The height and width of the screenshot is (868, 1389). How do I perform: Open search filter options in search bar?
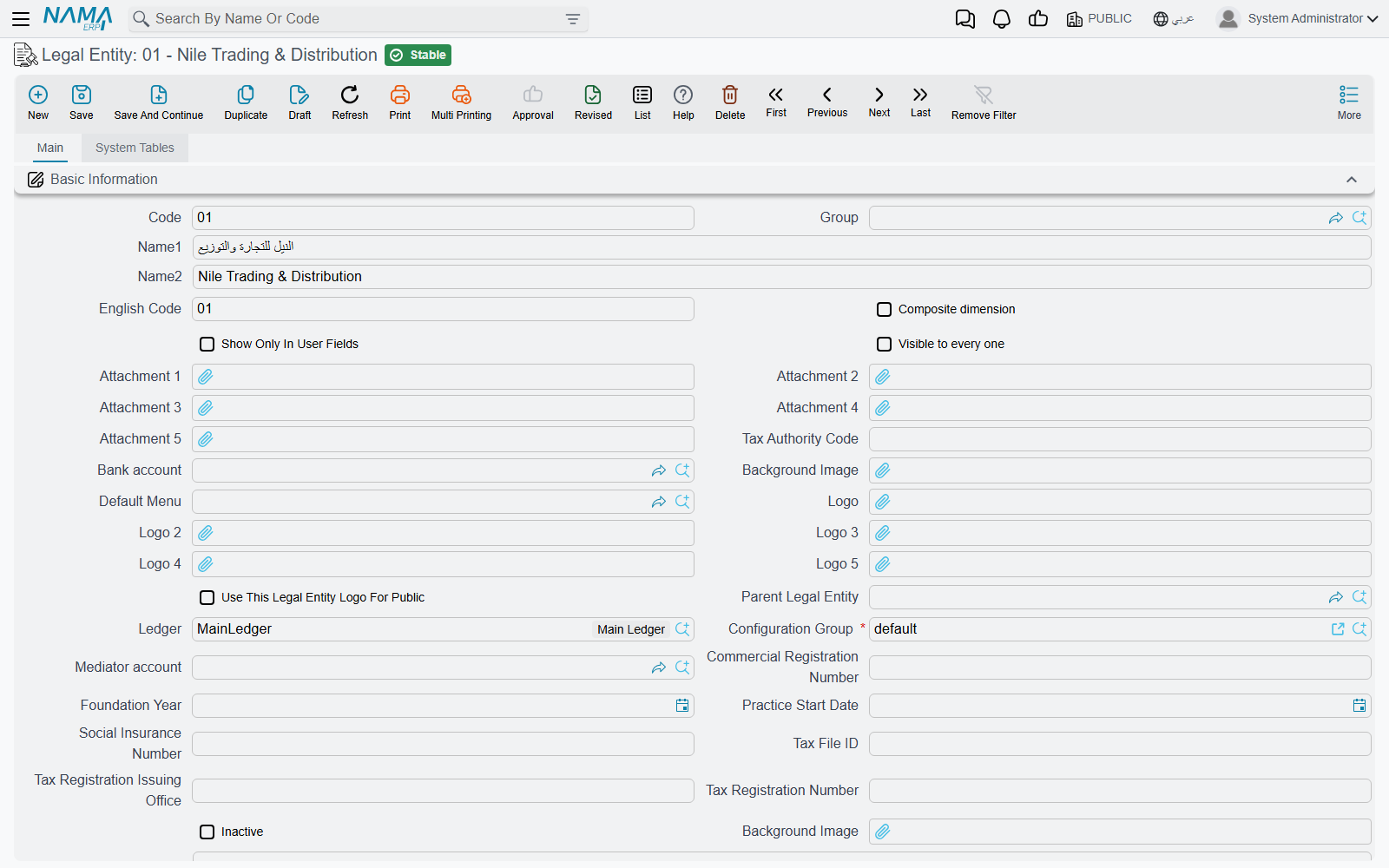(x=573, y=19)
